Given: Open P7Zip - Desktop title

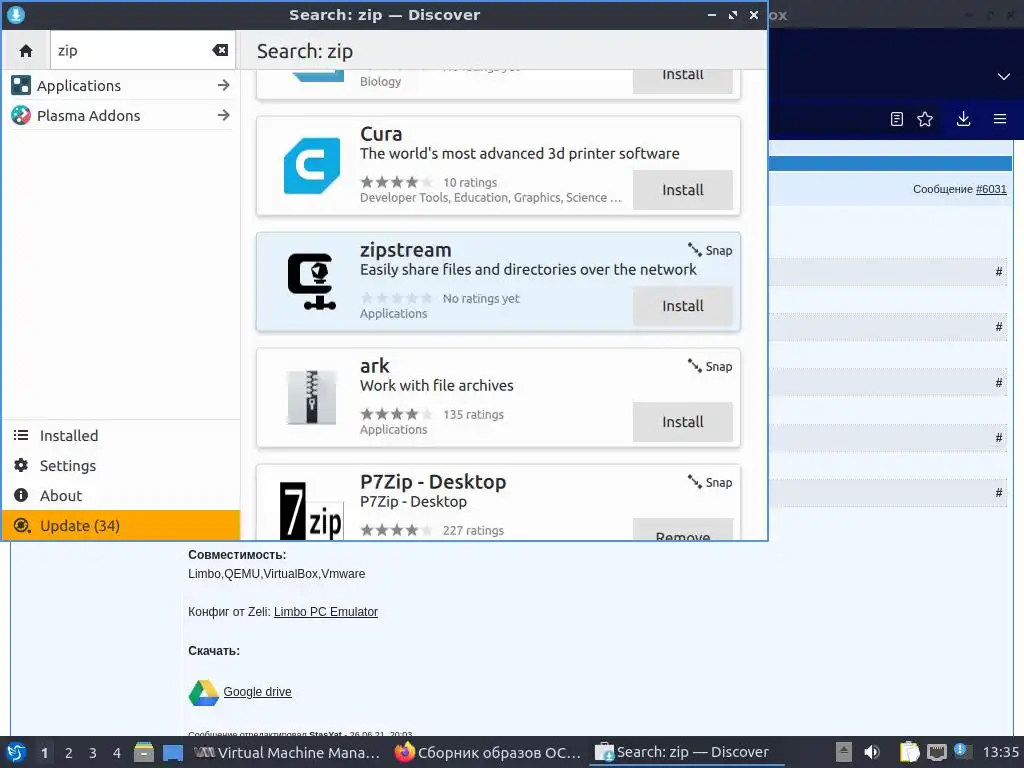Looking at the screenshot, I should click(433, 482).
